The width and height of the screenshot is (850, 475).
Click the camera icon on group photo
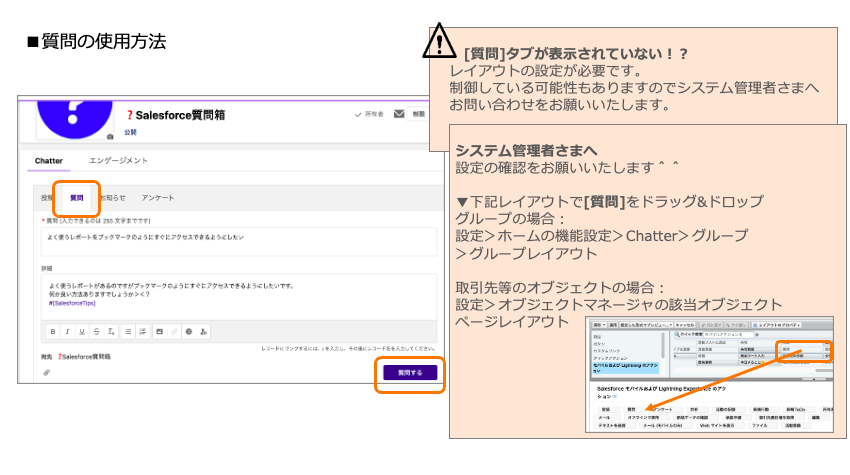click(110, 137)
